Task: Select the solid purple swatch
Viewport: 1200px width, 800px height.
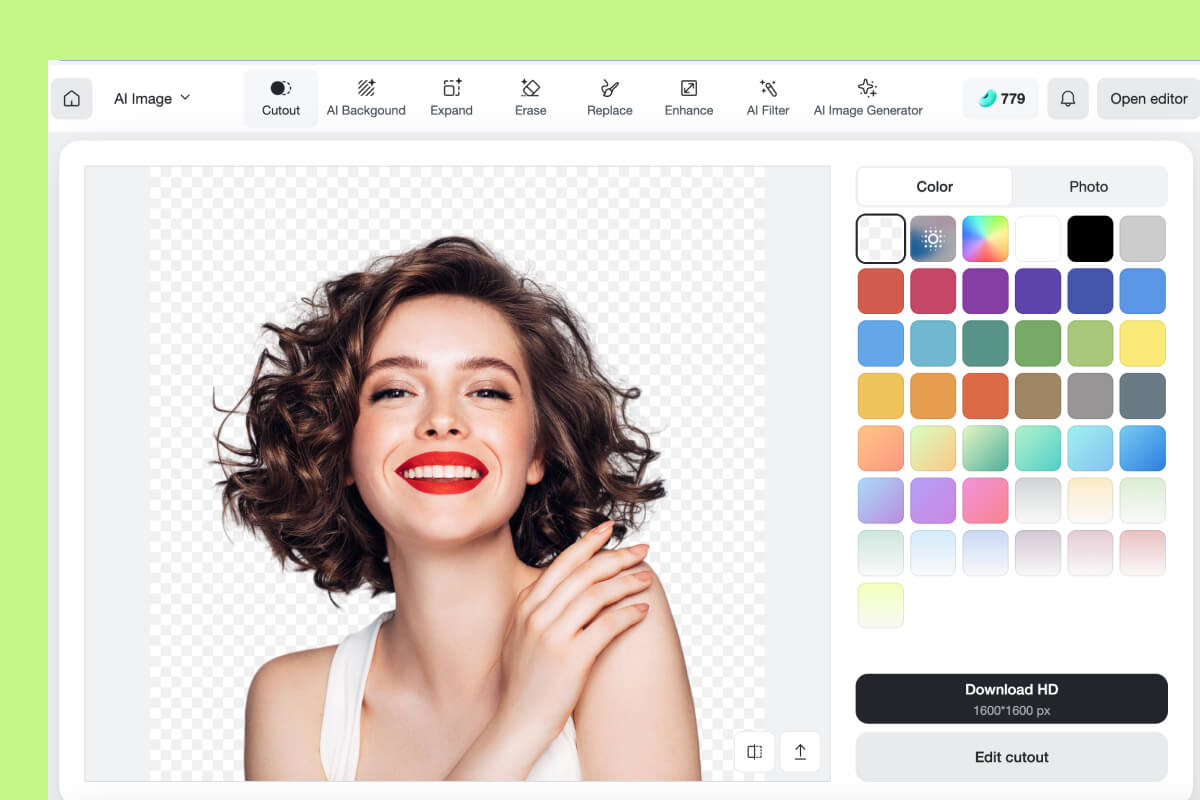Action: 986,291
